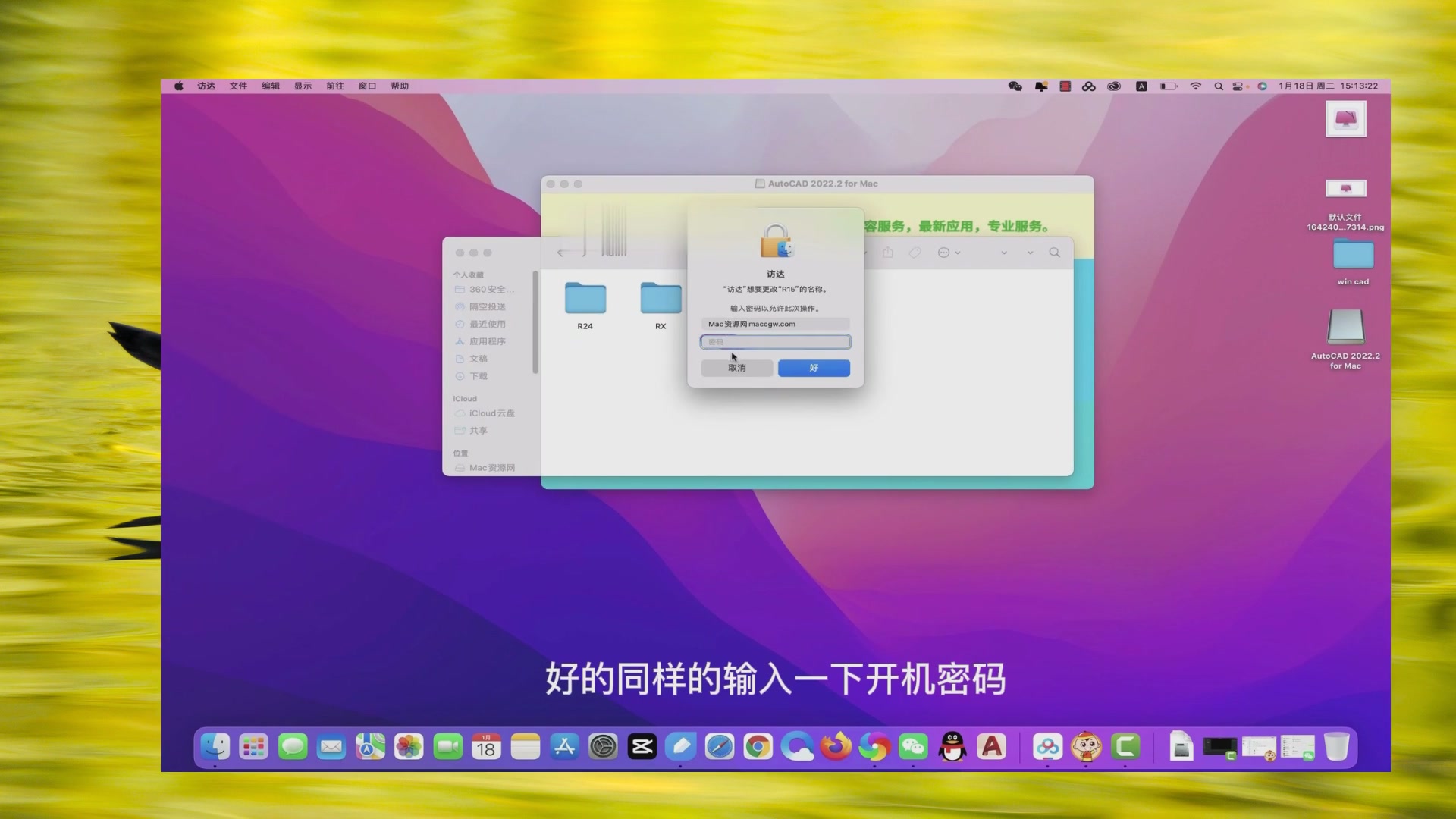The image size is (1456, 819).
Task: Open Finder from the Dock
Action: [215, 748]
